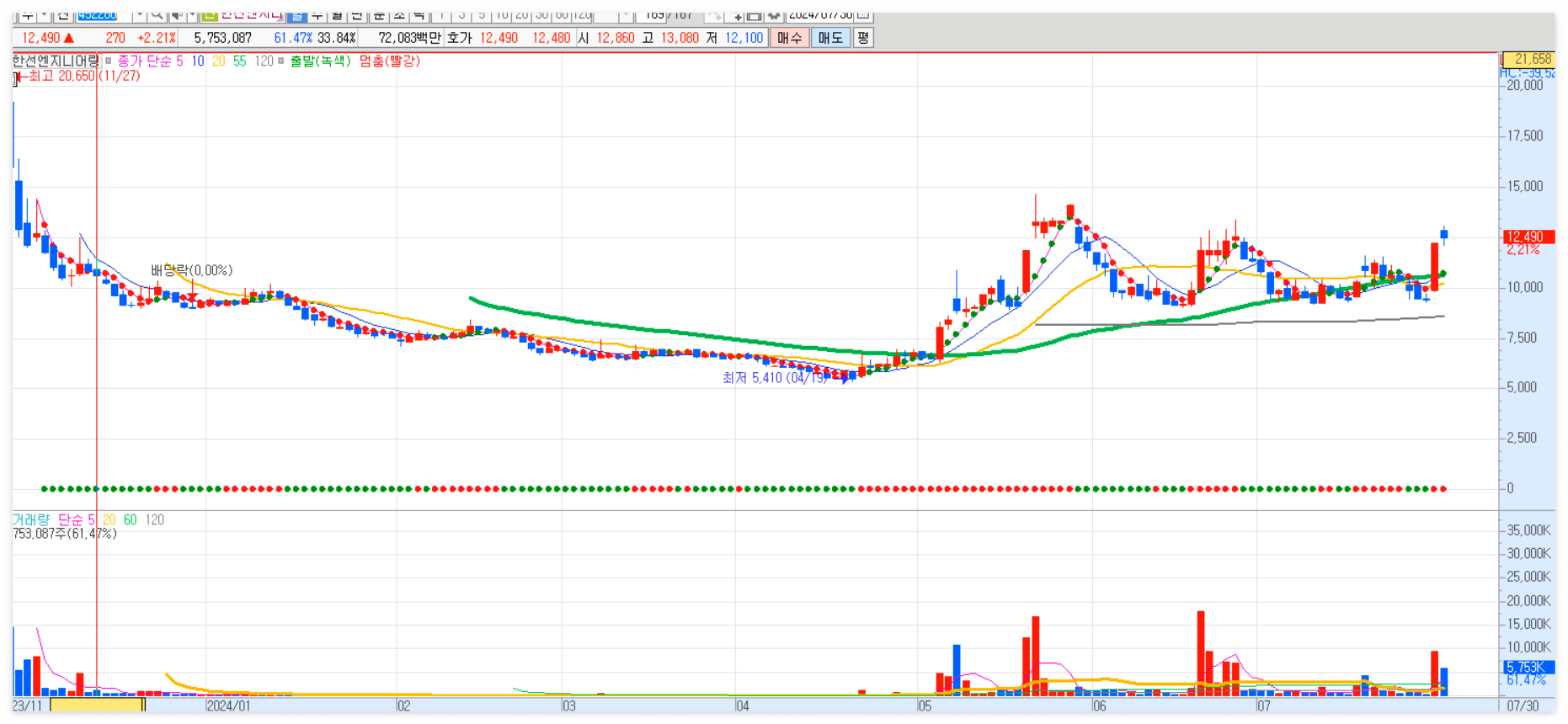Select the green 60 volume average legend
The height and width of the screenshot is (724, 1568).
[130, 519]
